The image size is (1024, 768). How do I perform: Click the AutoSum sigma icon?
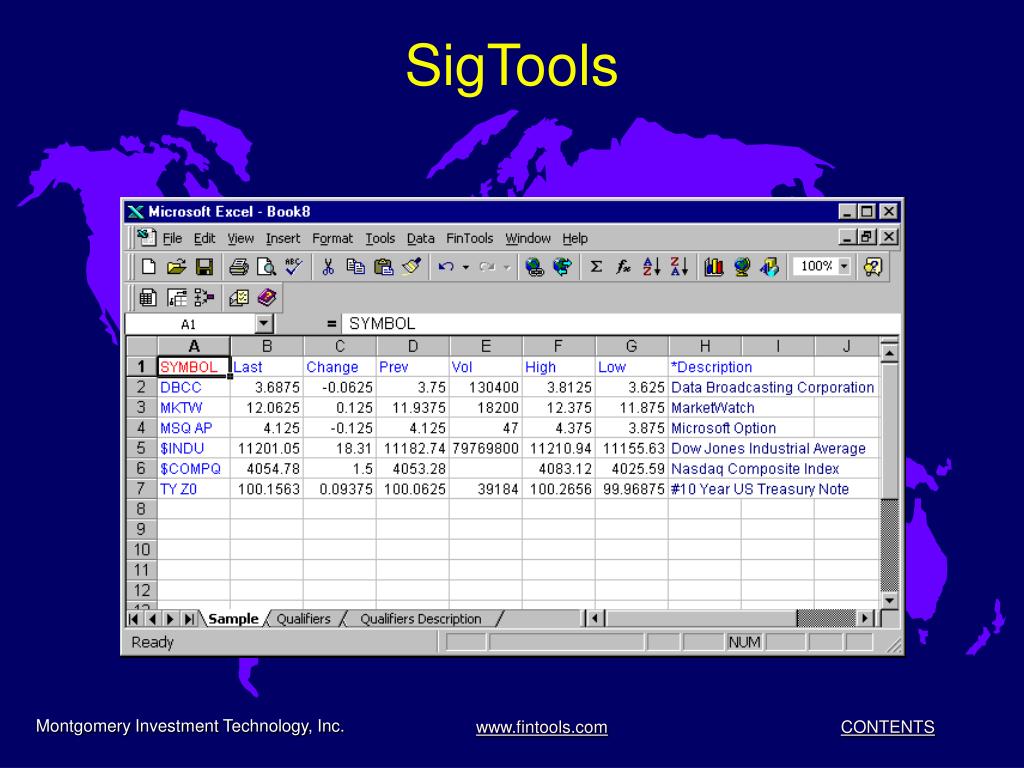(596, 266)
